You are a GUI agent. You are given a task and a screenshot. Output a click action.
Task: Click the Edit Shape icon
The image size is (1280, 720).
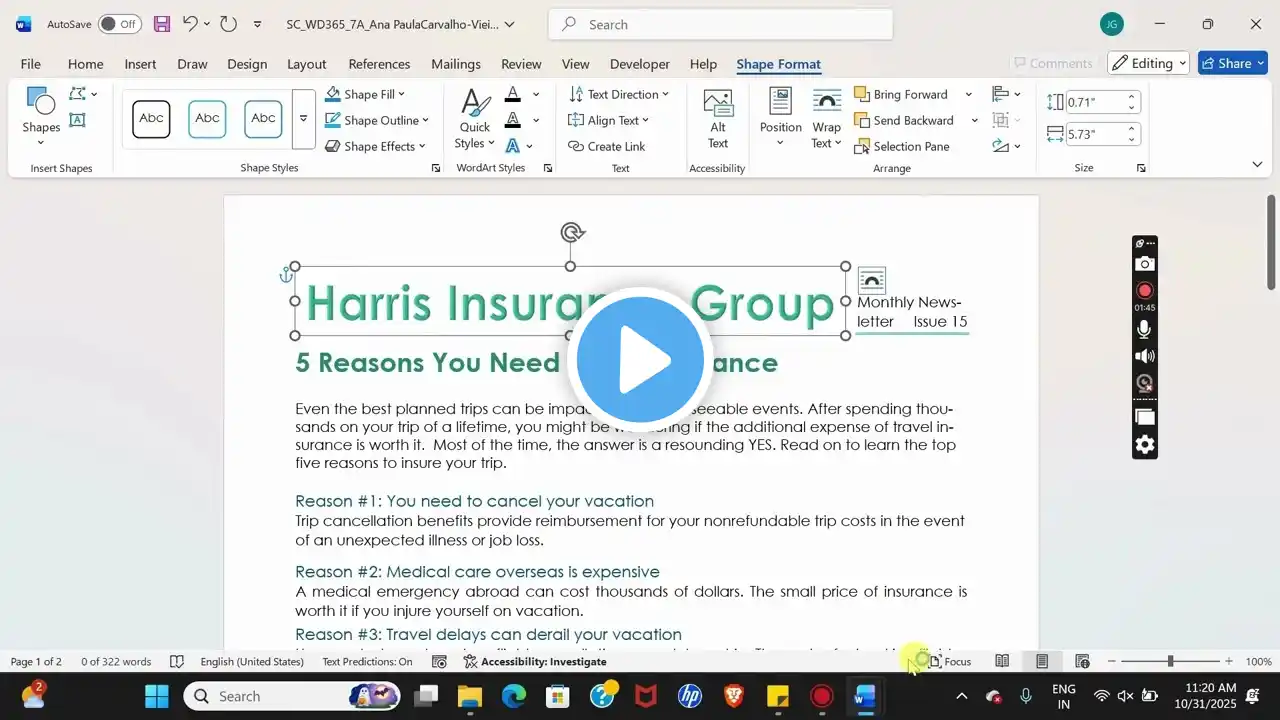(x=78, y=94)
